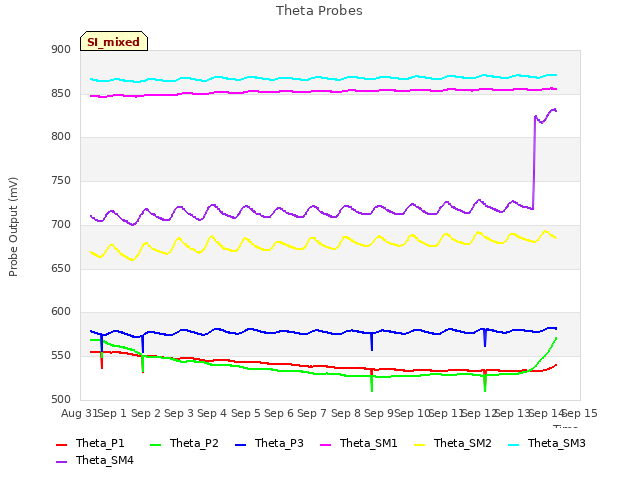Click the Sep 4 x-axis date label
The height and width of the screenshot is (480, 640).
212,413
